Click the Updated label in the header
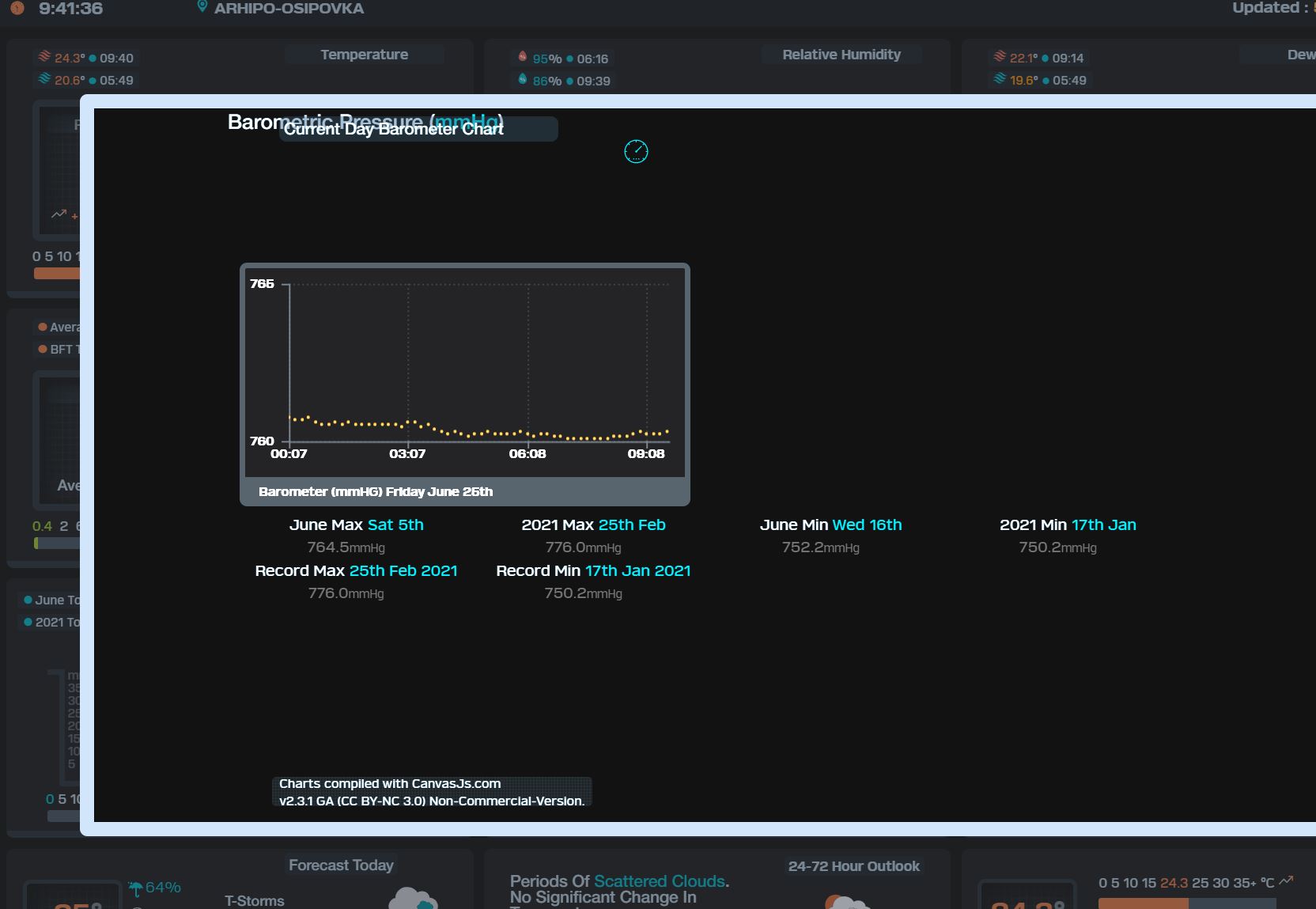The width and height of the screenshot is (1316, 909). pyautogui.click(x=1270, y=8)
